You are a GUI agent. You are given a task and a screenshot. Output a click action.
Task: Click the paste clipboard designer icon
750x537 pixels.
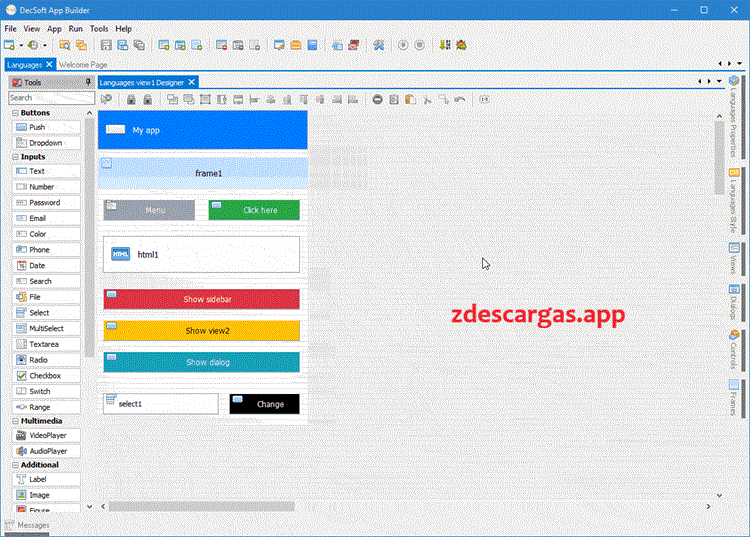(410, 99)
